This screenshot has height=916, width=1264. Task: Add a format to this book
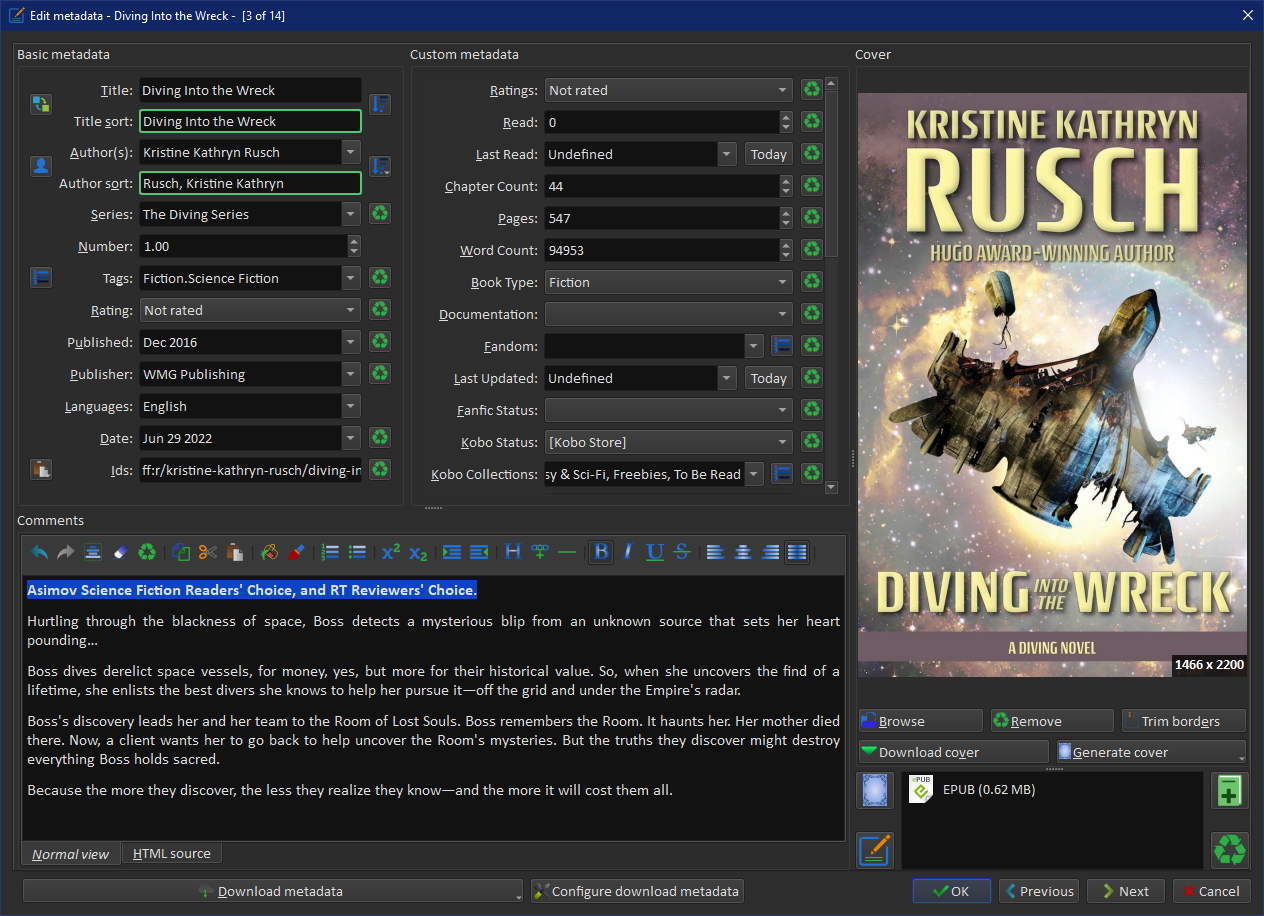point(1229,791)
